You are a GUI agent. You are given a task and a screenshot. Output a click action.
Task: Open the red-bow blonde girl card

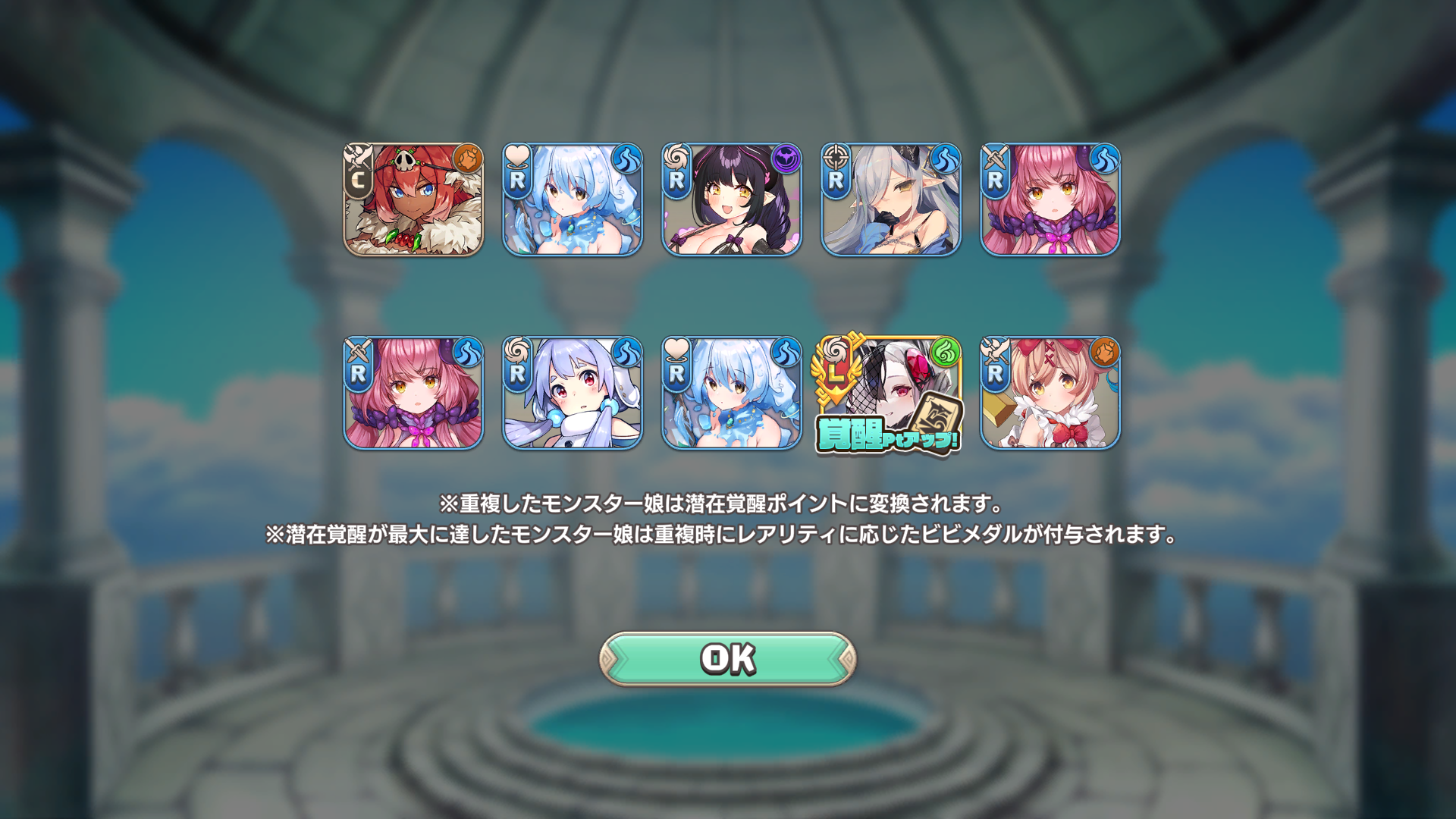(1050, 393)
